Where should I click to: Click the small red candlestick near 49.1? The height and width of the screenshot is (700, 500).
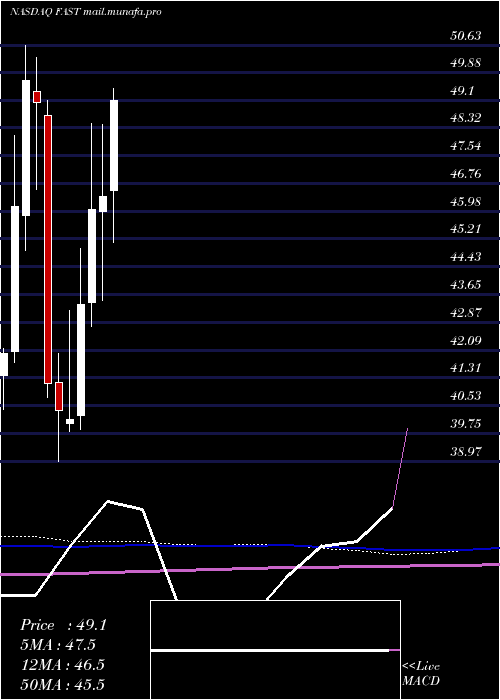coord(37,96)
